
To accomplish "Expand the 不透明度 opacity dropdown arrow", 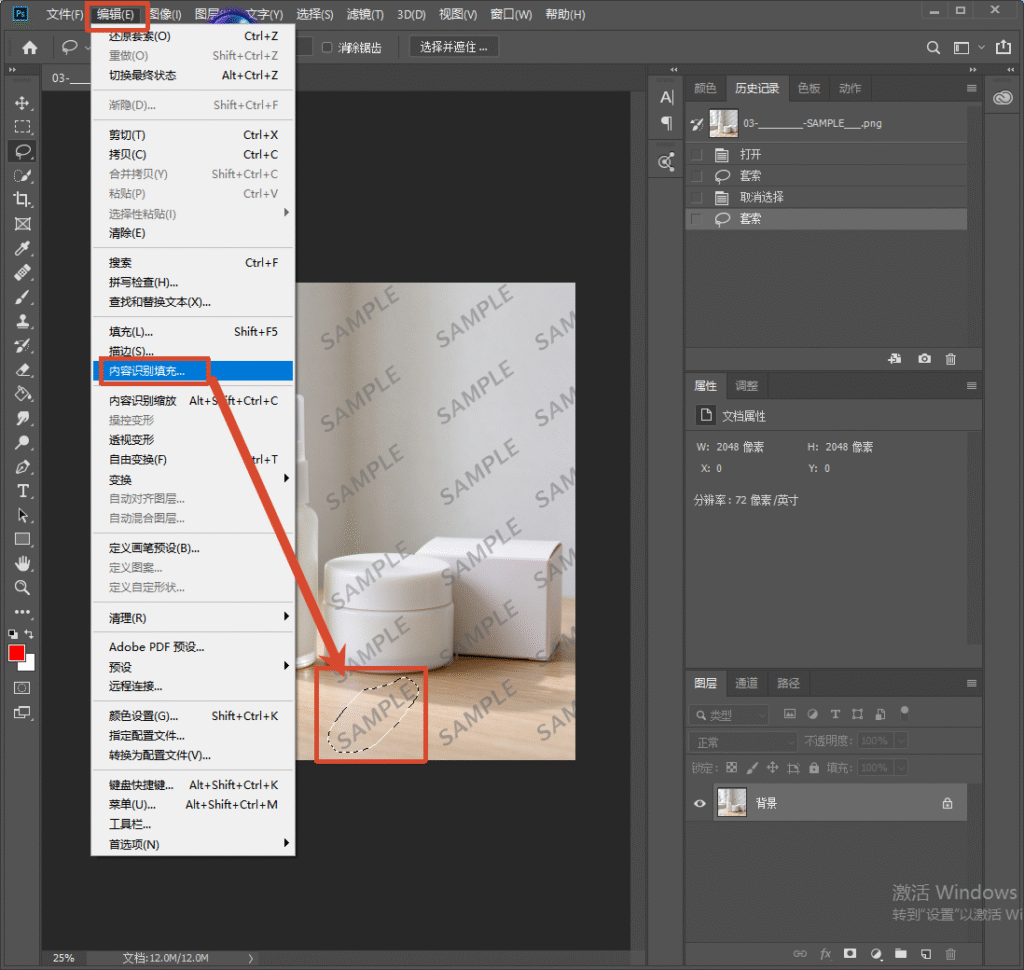I will 901,741.
